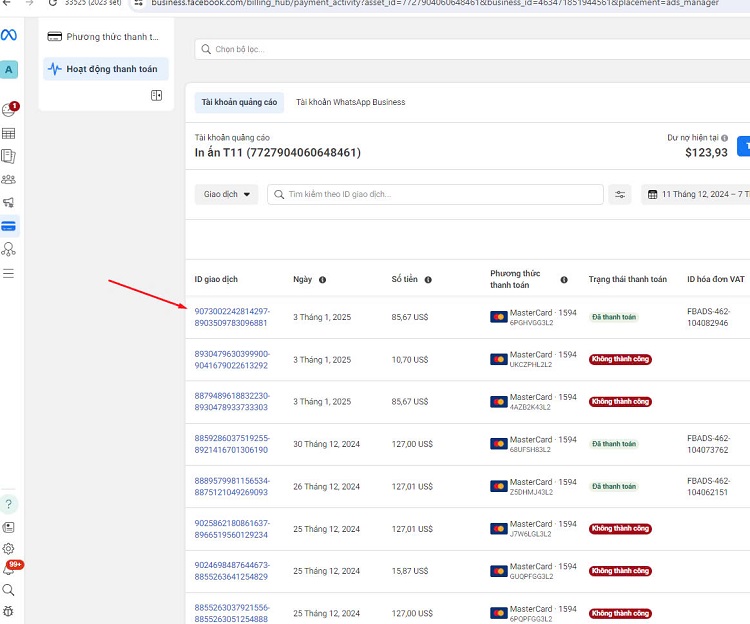Open transaction 8859286037519255 link
The image size is (750, 624).
(x=231, y=444)
